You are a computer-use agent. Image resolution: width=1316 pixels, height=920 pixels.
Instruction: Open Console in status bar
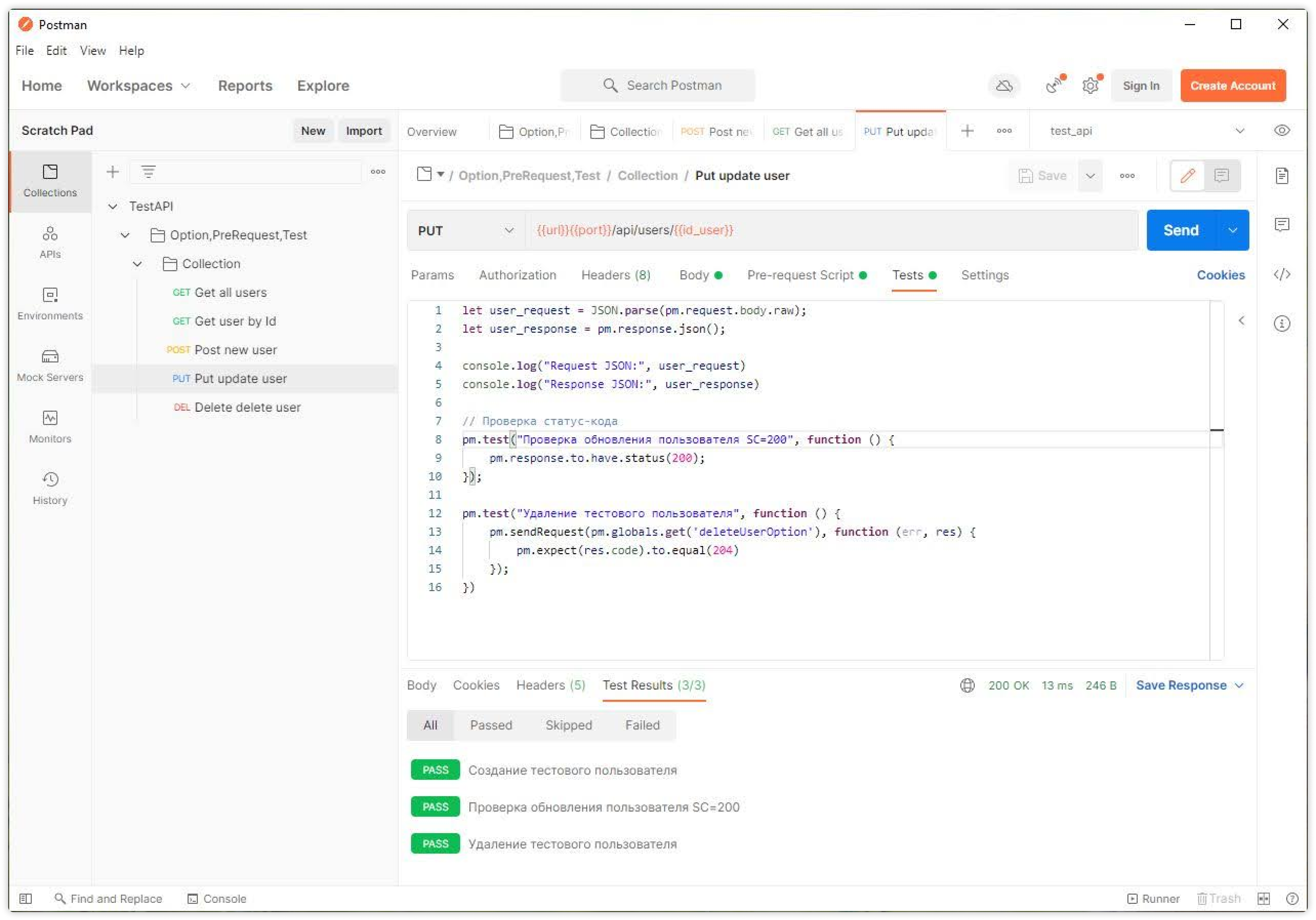pyautogui.click(x=217, y=899)
